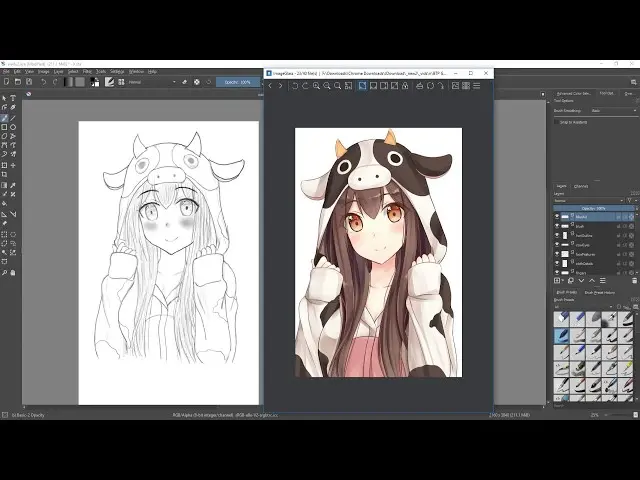This screenshot has height=480, width=640.
Task: Hide the cowEyes layer with its eye
Action: [x=557, y=244]
